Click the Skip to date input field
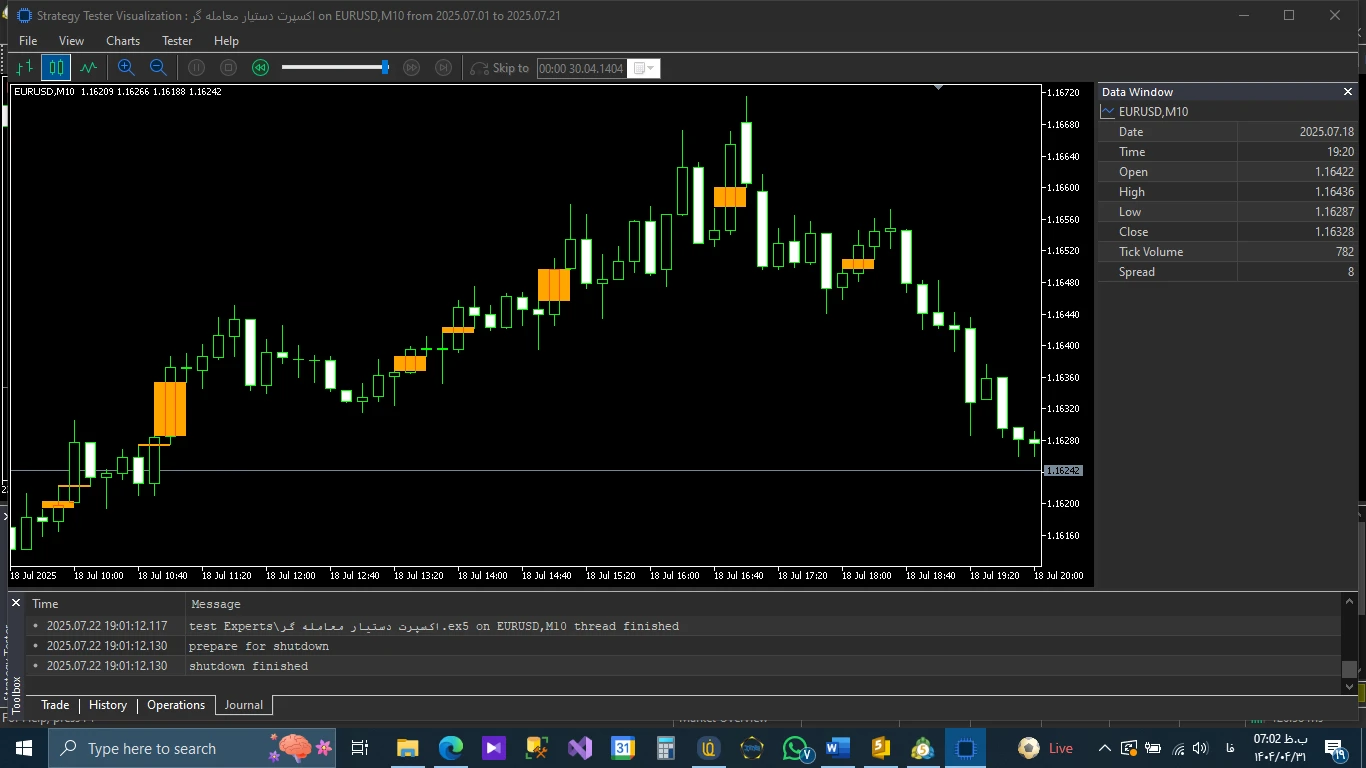 [582, 69]
